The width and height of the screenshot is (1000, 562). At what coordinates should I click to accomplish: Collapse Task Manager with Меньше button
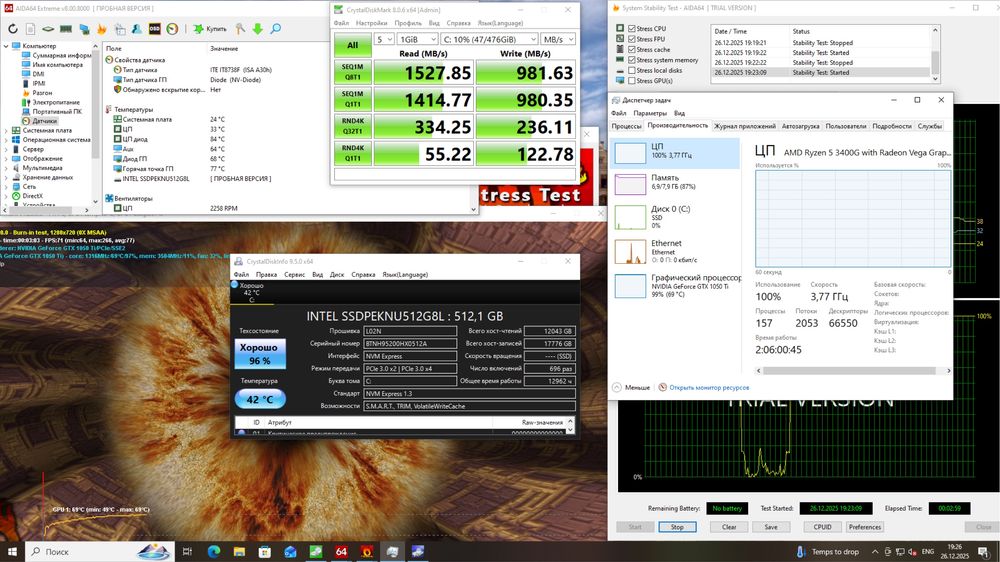(631, 388)
